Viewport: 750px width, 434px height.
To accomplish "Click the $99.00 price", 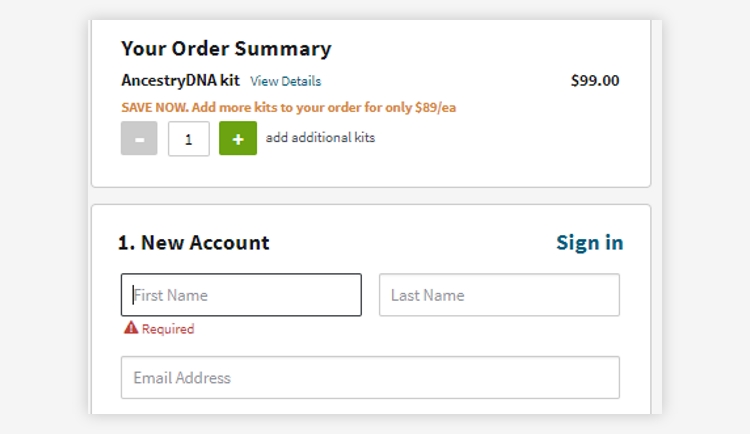I will coord(595,80).
